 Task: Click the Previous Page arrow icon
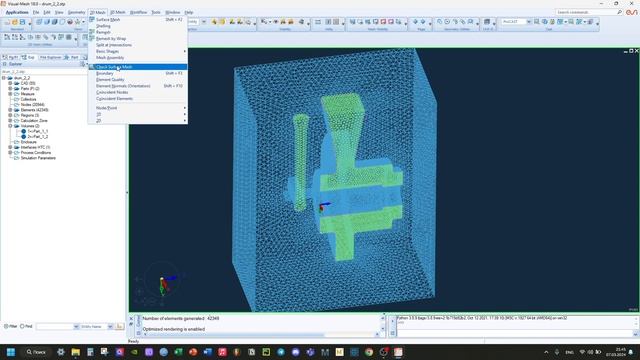[x=415, y=22]
